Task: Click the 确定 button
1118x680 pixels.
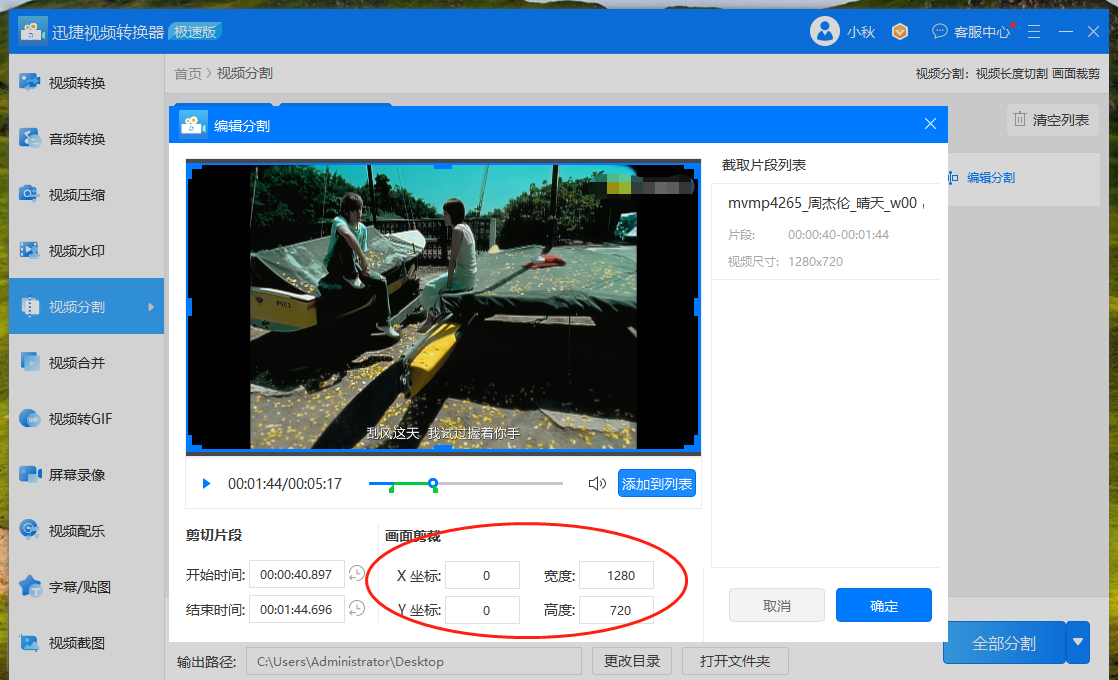Action: (x=883, y=605)
